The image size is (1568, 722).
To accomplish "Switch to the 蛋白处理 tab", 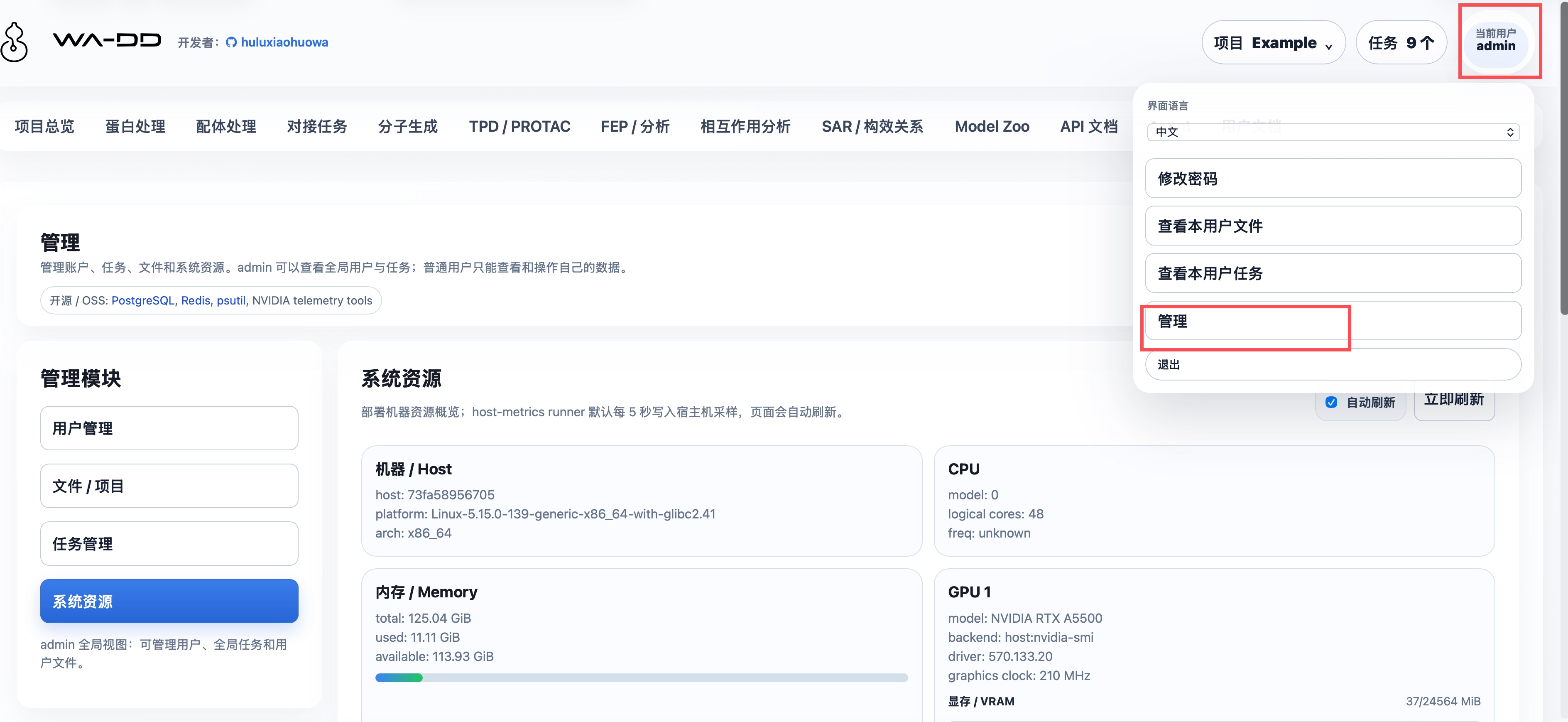I will (135, 127).
